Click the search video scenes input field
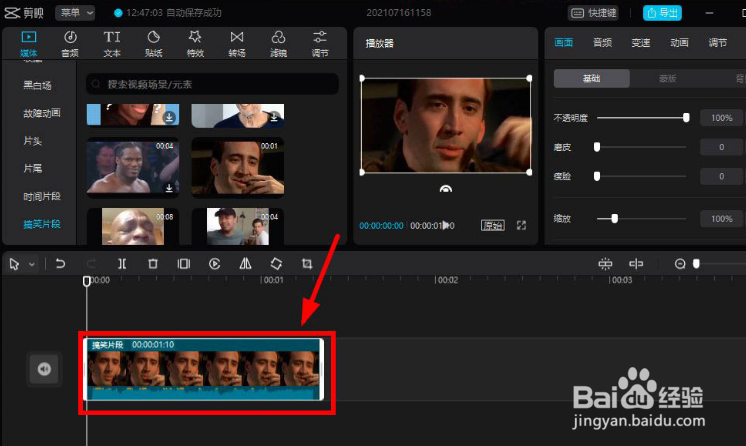The width and height of the screenshot is (746, 446). click(212, 84)
